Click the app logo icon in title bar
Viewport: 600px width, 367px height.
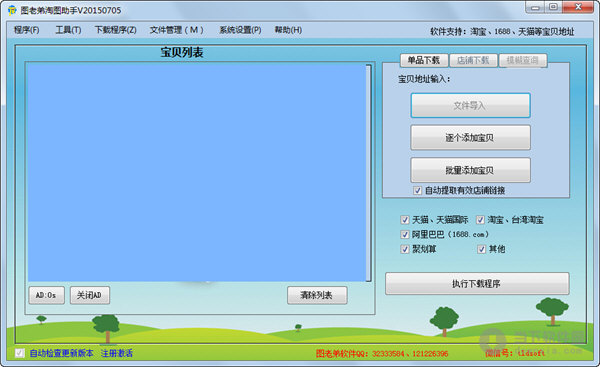click(12, 10)
